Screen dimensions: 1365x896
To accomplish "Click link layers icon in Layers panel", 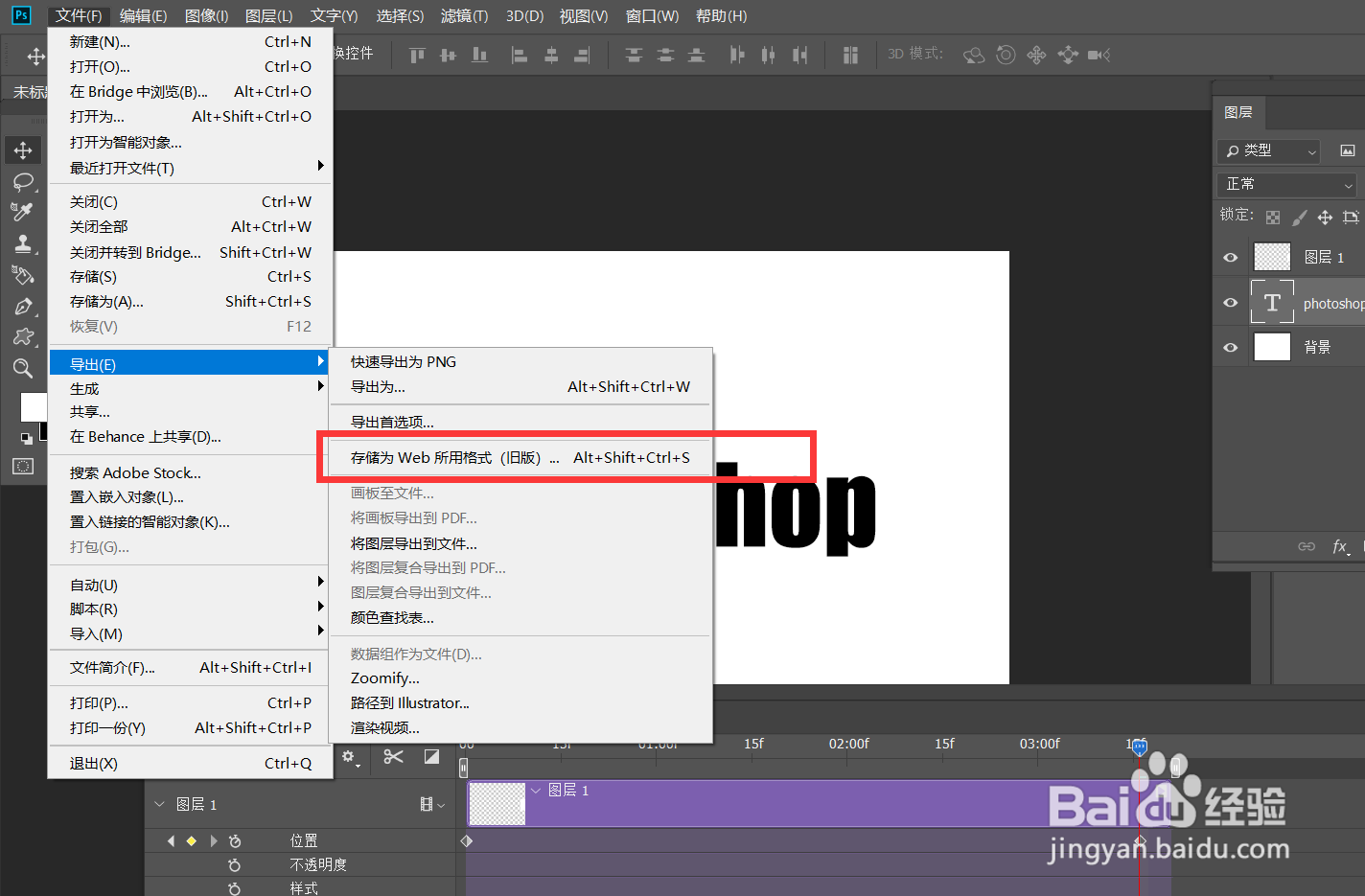I will [x=1307, y=546].
